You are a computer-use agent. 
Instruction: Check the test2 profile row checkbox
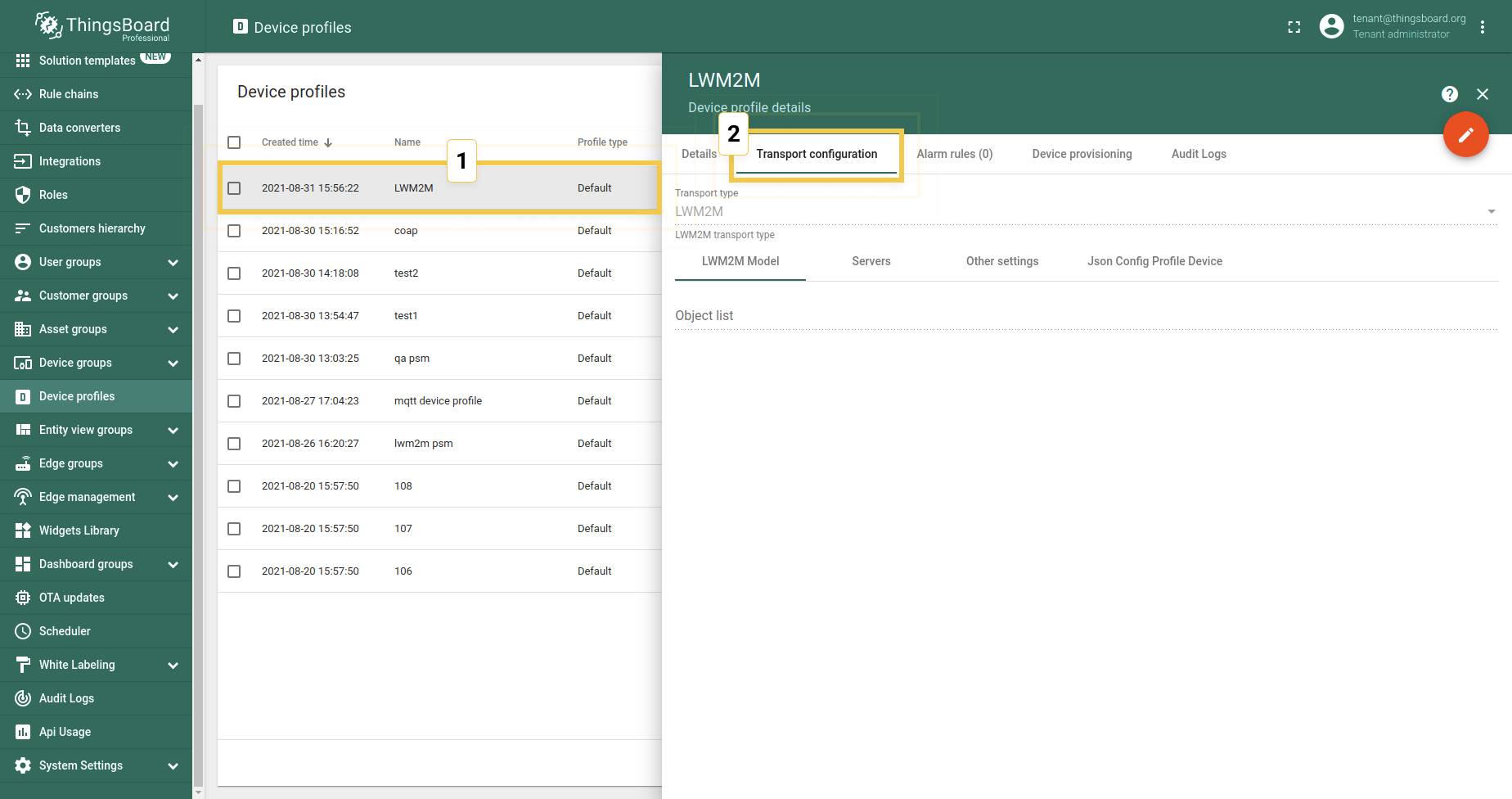click(x=234, y=273)
